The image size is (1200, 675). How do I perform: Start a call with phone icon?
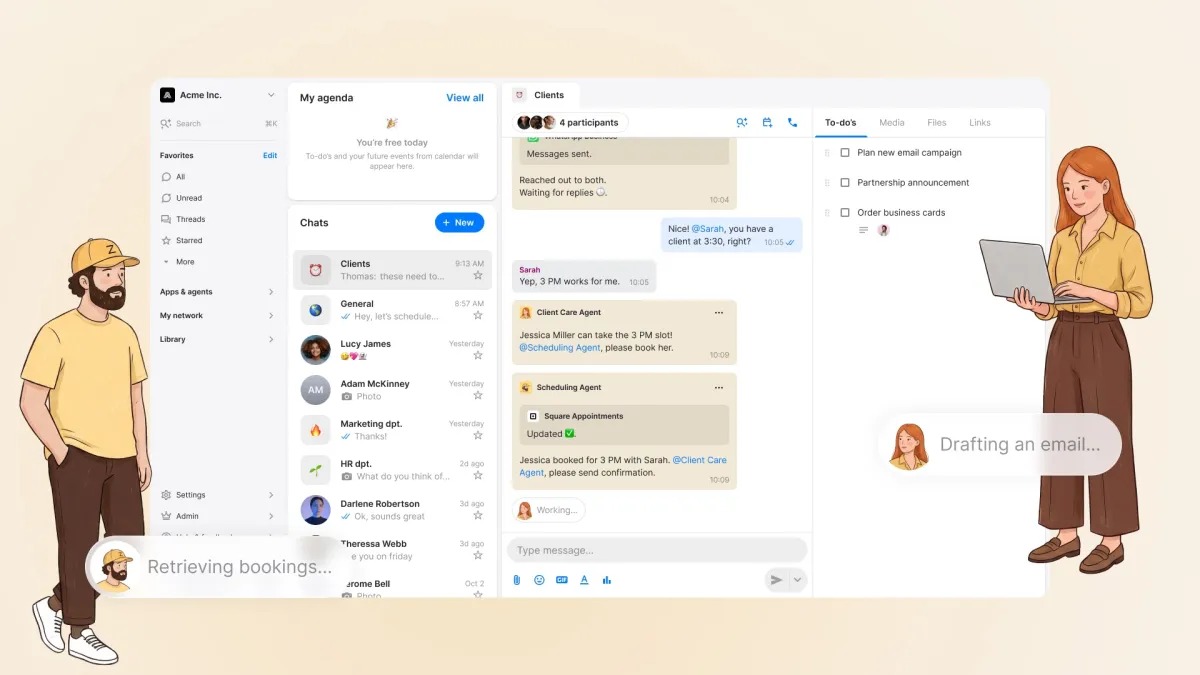792,123
